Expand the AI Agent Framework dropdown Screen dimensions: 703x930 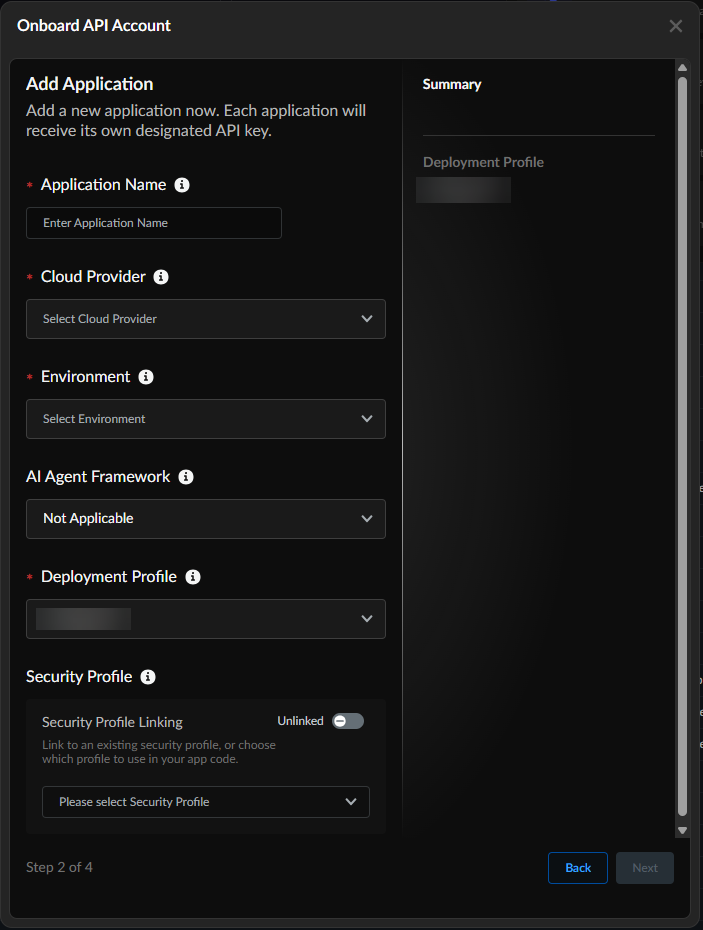coord(205,519)
